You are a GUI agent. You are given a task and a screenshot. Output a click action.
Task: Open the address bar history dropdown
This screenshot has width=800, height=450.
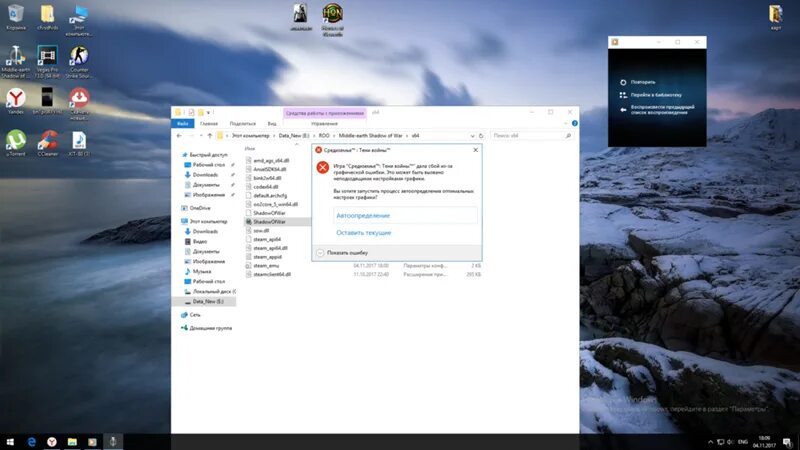[472, 136]
